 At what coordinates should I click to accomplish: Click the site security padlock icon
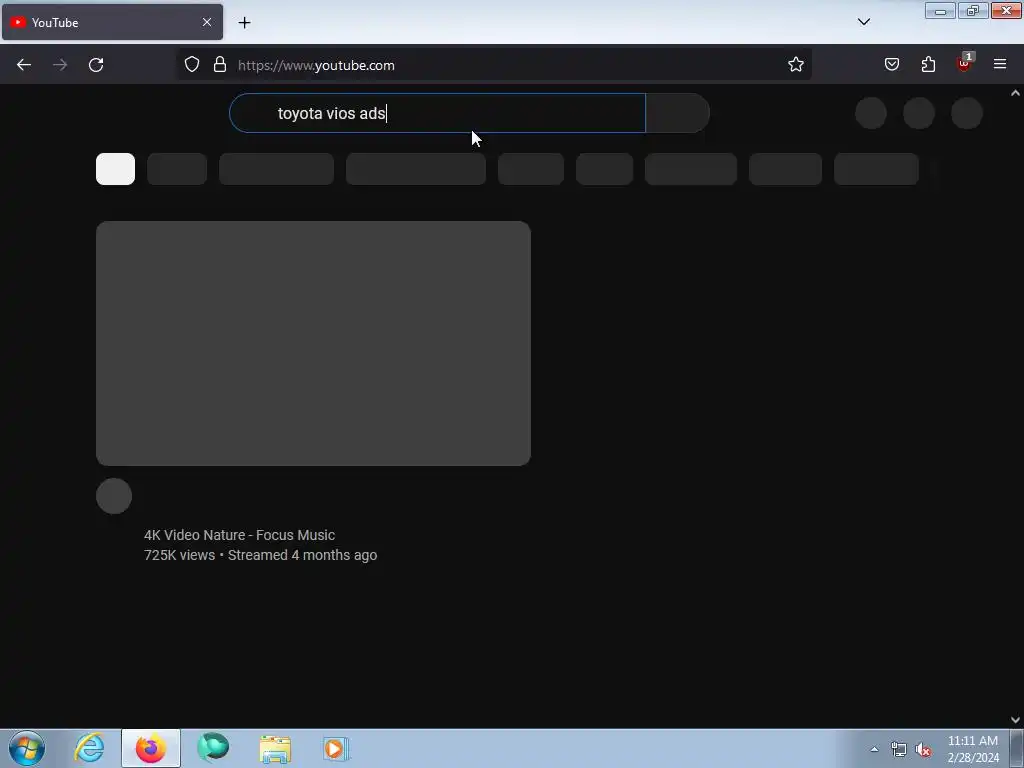(219, 64)
